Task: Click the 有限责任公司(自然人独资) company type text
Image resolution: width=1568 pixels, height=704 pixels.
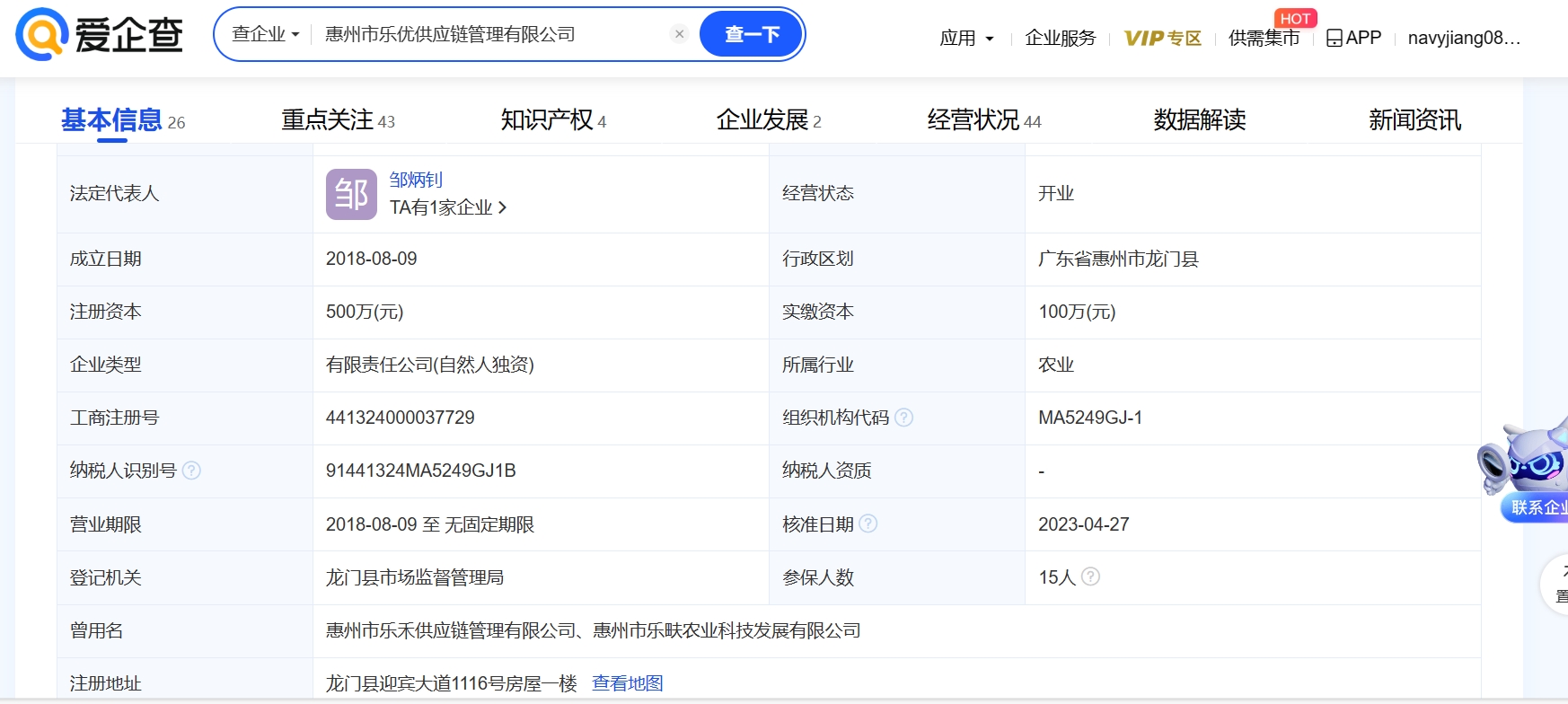Action: coord(430,365)
